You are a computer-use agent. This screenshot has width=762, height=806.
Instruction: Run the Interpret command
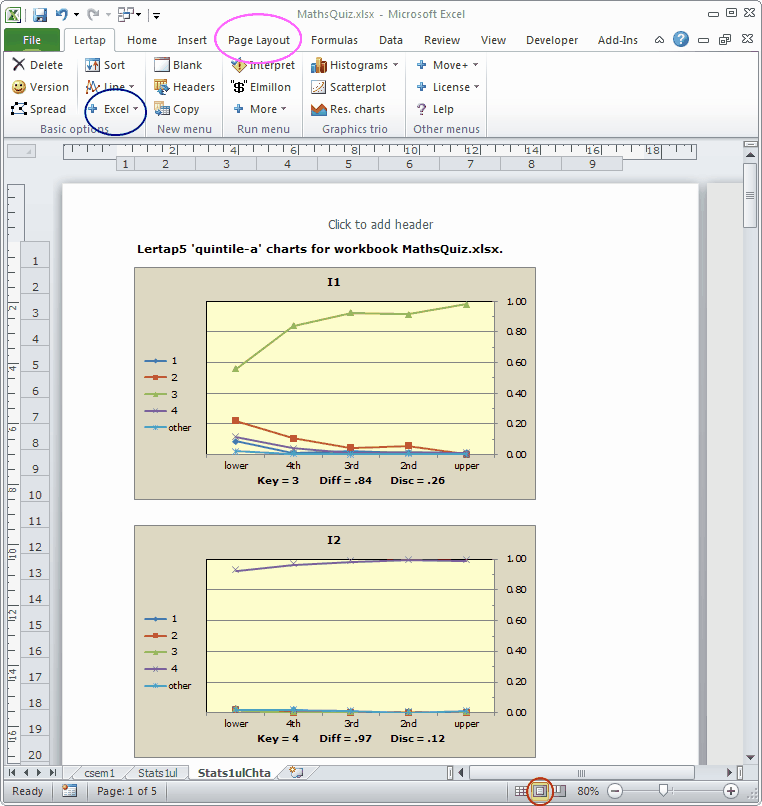pyautogui.click(x=263, y=65)
